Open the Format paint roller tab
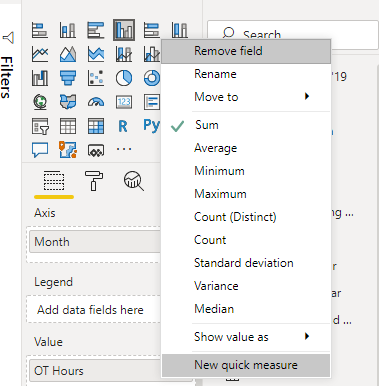This screenshot has width=379, height=386. (x=94, y=181)
